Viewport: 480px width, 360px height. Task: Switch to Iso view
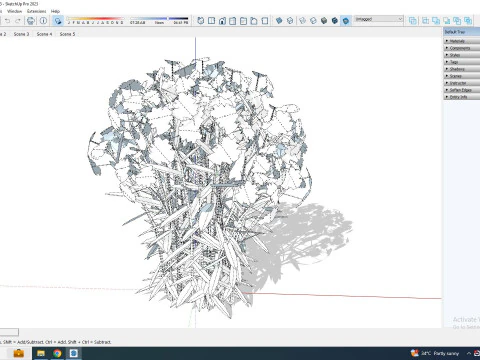click(200, 21)
